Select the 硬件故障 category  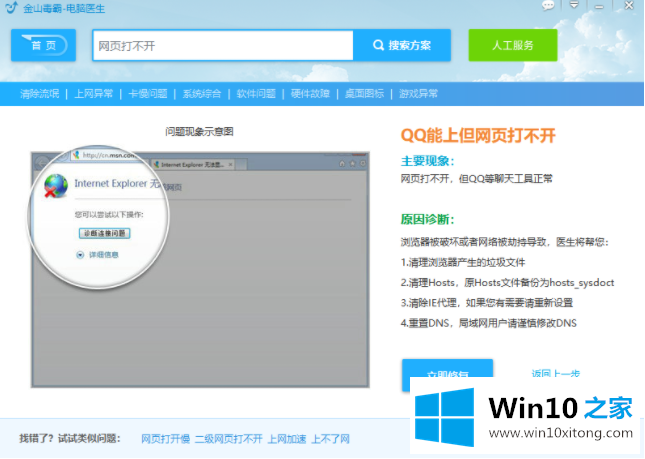(310, 94)
